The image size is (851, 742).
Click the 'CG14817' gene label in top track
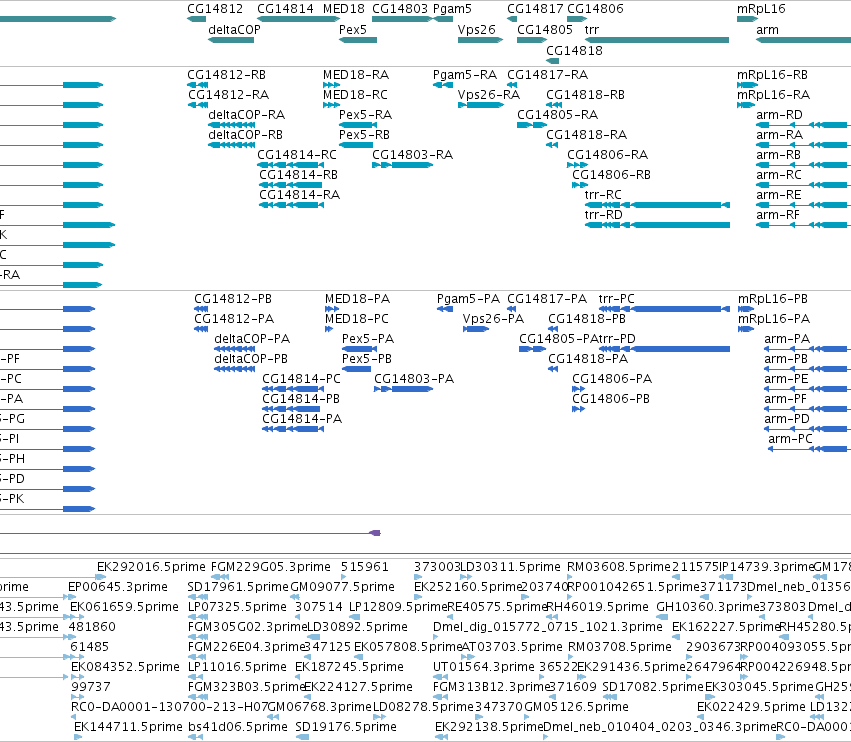click(535, 9)
